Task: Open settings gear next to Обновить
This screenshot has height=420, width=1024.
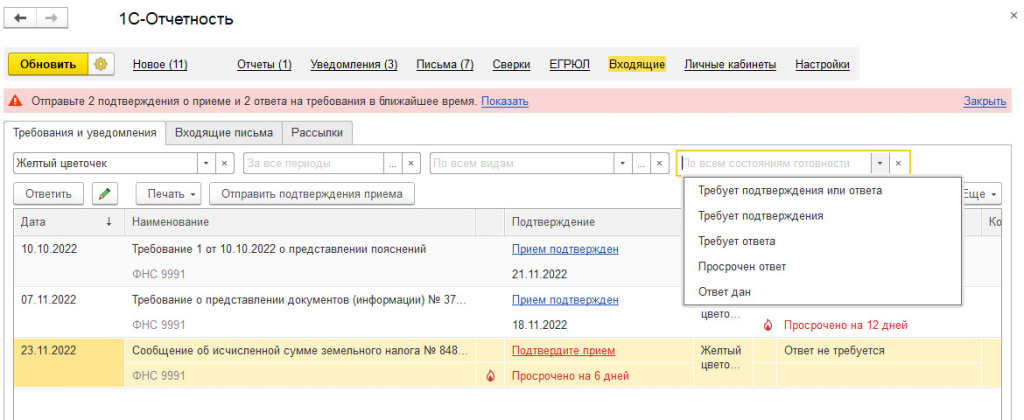Action: pyautogui.click(x=101, y=65)
